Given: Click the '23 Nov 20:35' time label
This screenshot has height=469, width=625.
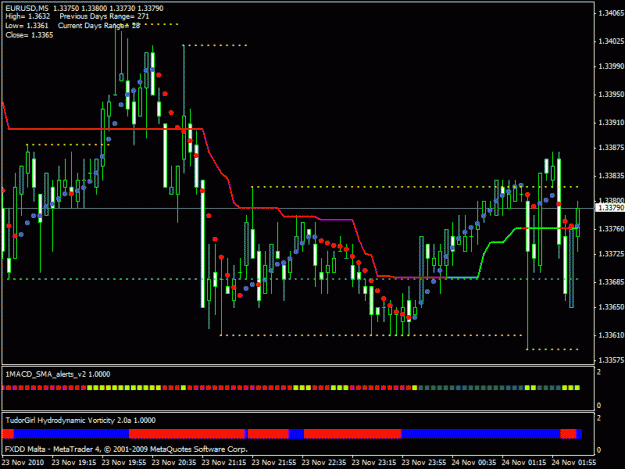Looking at the screenshot, I should [174, 463].
